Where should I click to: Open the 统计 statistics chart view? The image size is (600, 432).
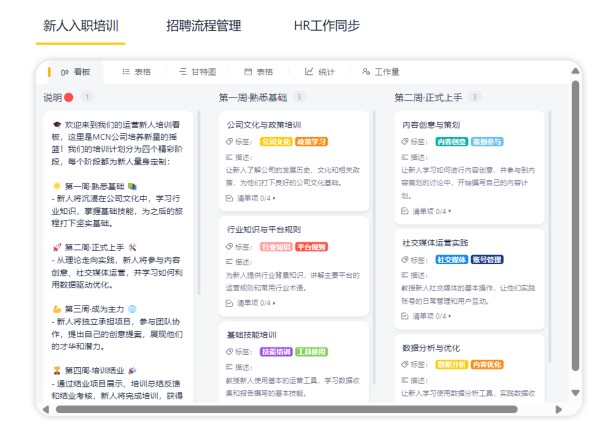(320, 72)
